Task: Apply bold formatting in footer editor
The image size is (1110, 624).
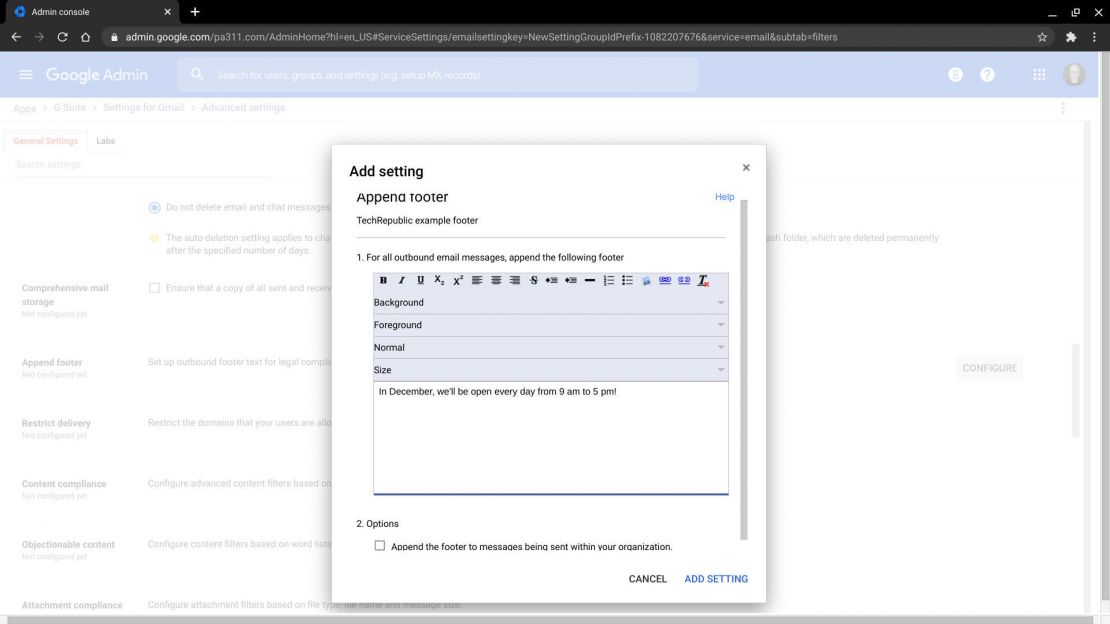Action: [383, 279]
